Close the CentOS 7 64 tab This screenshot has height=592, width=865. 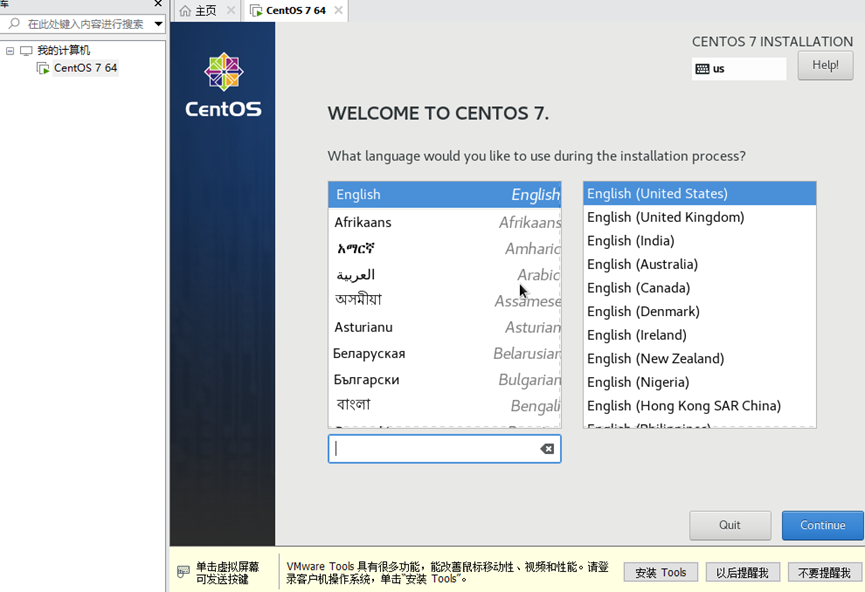pos(339,10)
